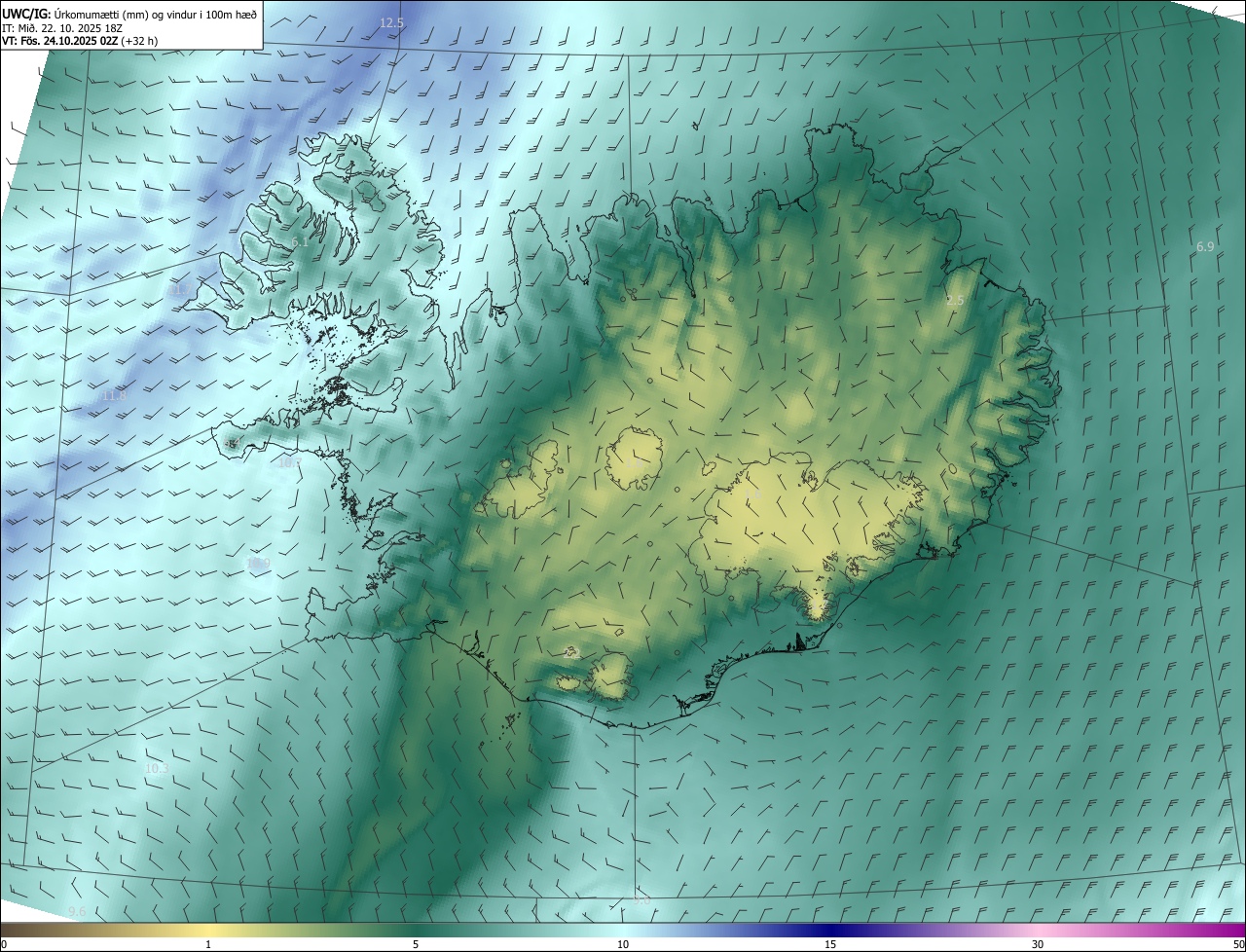Click the 6.1 value label on Westfjords
This screenshot has width=1246, height=952.
click(x=300, y=241)
